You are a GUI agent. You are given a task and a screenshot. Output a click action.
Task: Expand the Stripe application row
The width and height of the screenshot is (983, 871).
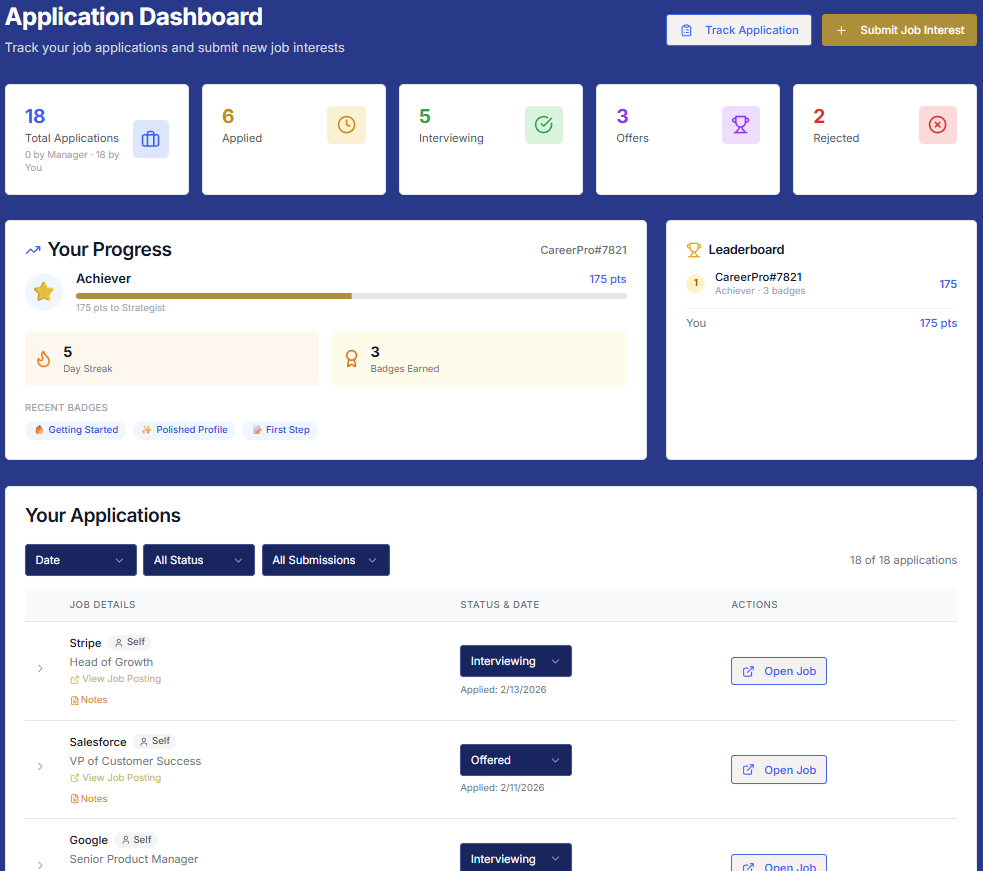[40, 668]
